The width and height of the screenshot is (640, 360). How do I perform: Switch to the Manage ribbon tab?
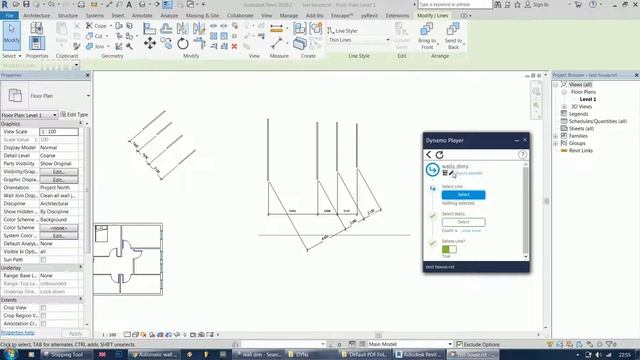(289, 16)
